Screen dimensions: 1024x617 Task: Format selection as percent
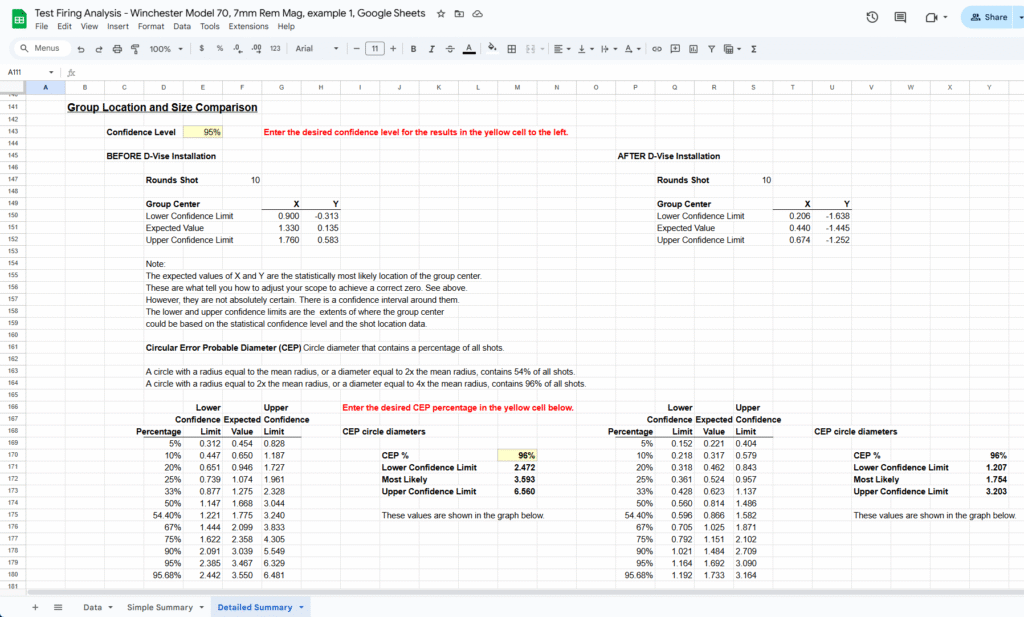pyautogui.click(x=219, y=47)
